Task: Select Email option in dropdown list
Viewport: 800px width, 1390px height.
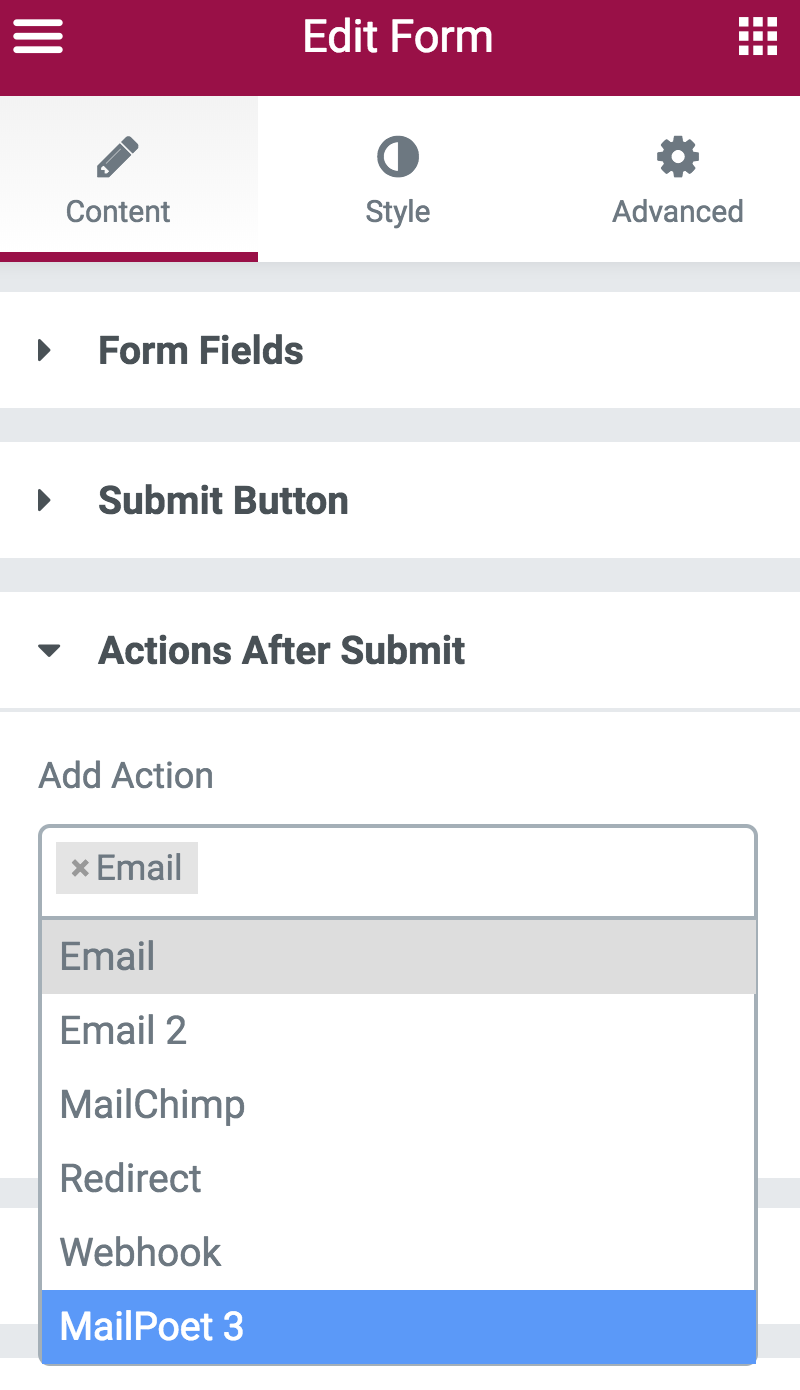Action: 108,957
